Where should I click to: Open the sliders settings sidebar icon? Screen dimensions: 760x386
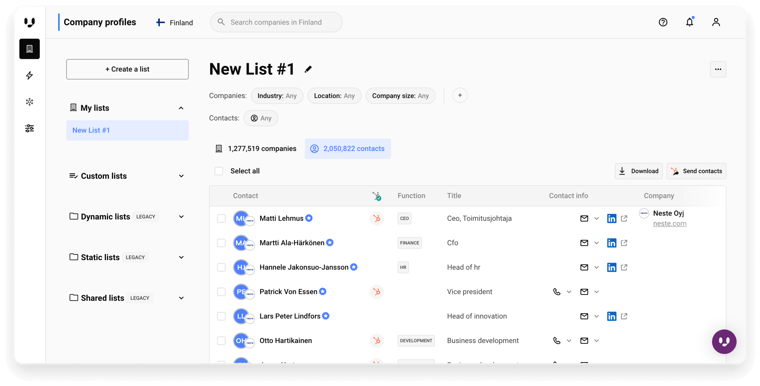tap(30, 128)
